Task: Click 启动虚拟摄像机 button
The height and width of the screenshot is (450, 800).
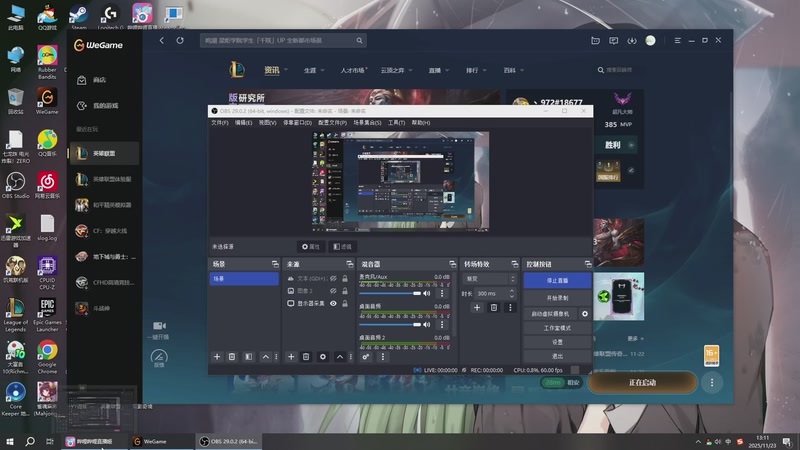Action: click(550, 314)
